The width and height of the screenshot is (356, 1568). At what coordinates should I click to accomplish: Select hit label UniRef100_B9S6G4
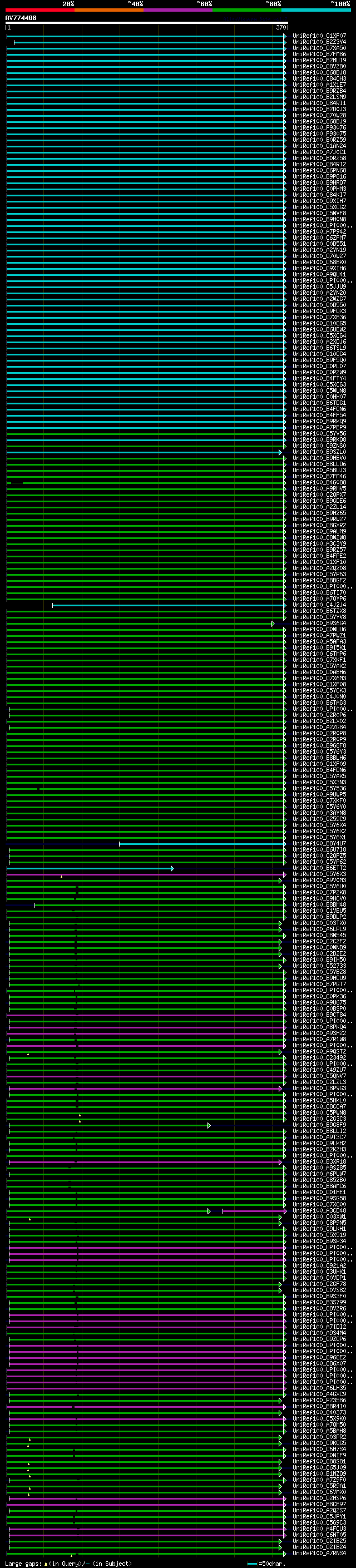[x=319, y=624]
